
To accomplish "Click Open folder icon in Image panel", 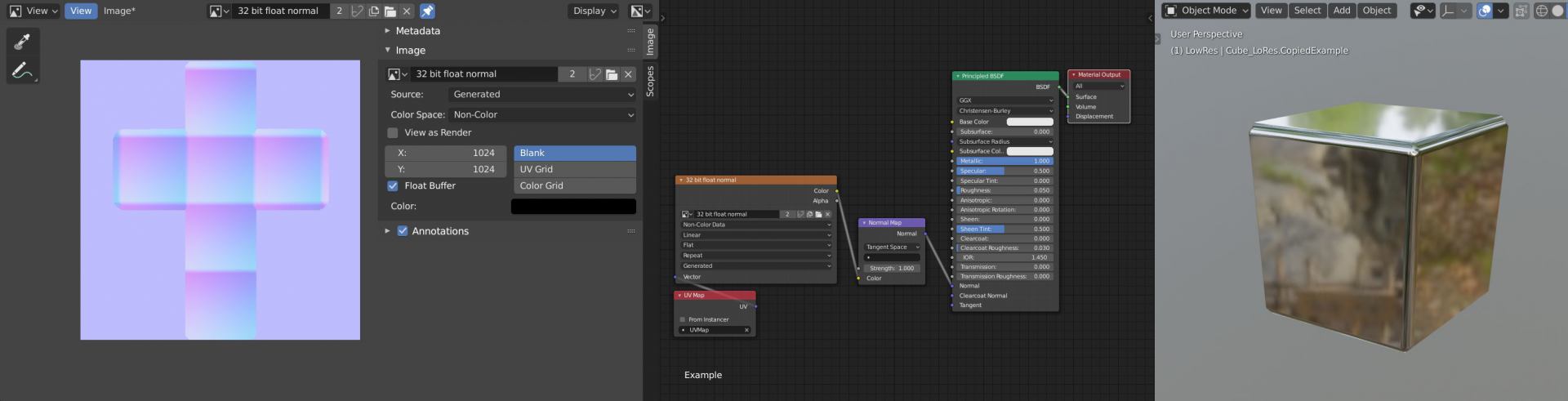I will (611, 74).
